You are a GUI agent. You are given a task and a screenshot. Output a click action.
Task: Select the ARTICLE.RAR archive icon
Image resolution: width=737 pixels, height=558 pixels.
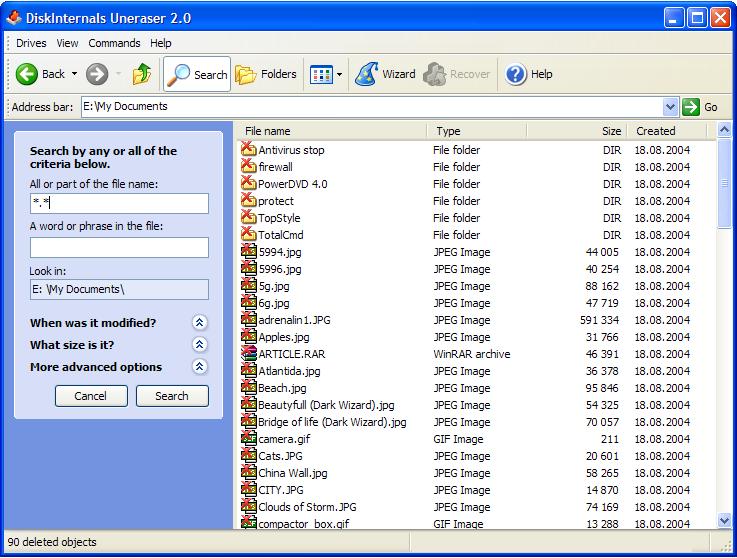[248, 354]
